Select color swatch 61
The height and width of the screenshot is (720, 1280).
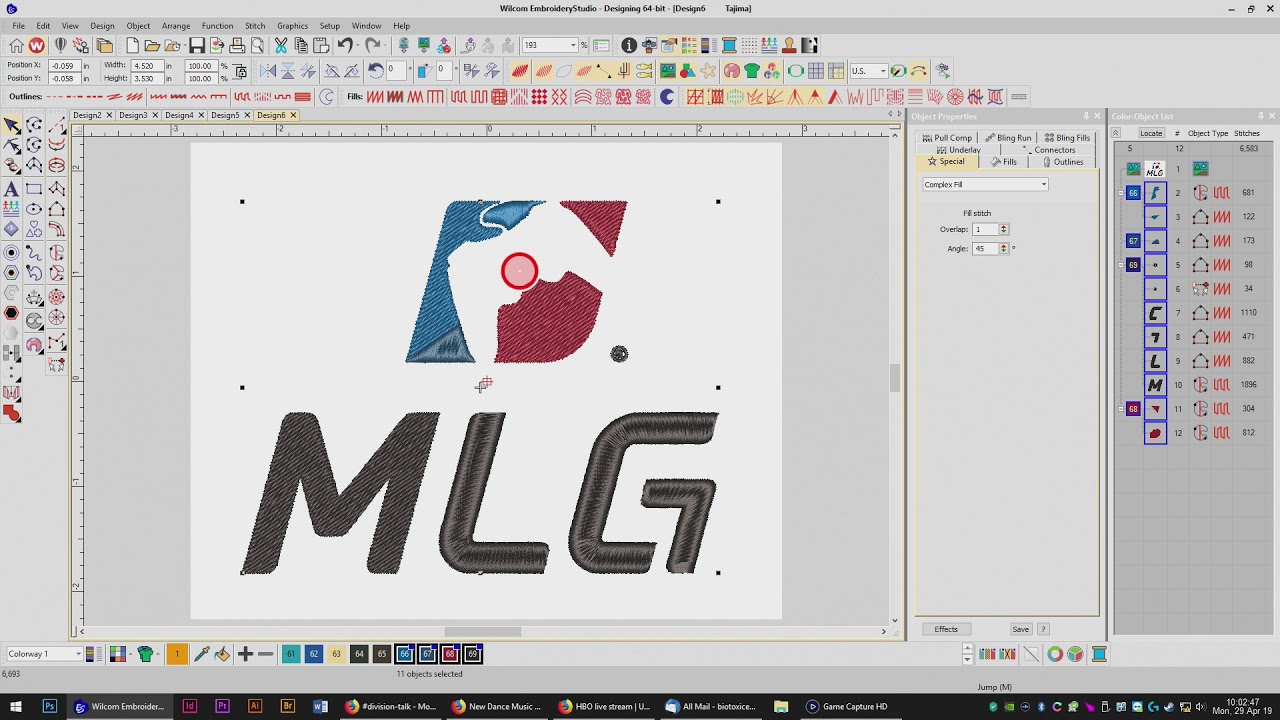[291, 654]
